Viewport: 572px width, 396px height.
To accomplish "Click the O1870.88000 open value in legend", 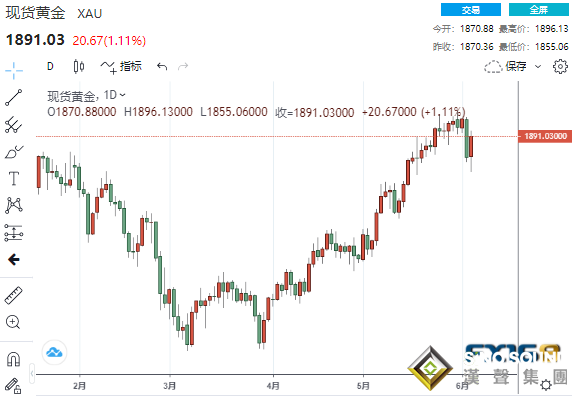I will (82, 112).
